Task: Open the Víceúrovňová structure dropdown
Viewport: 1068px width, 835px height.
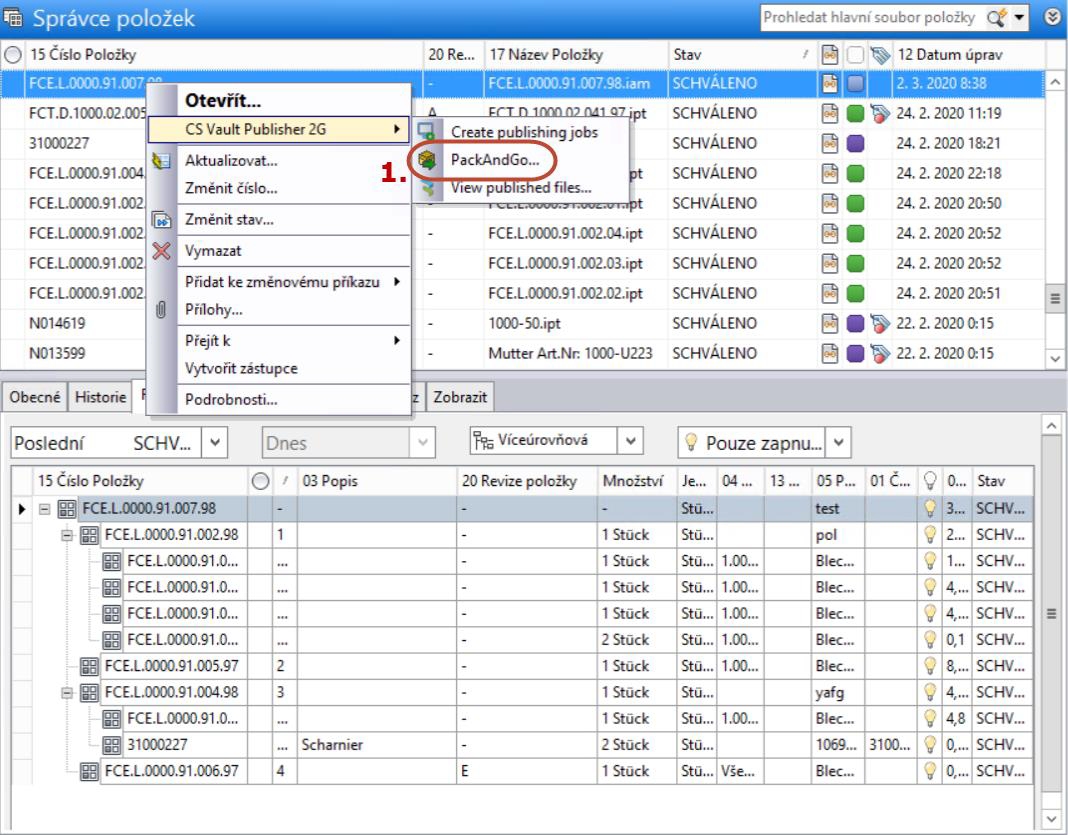Action: [x=630, y=441]
